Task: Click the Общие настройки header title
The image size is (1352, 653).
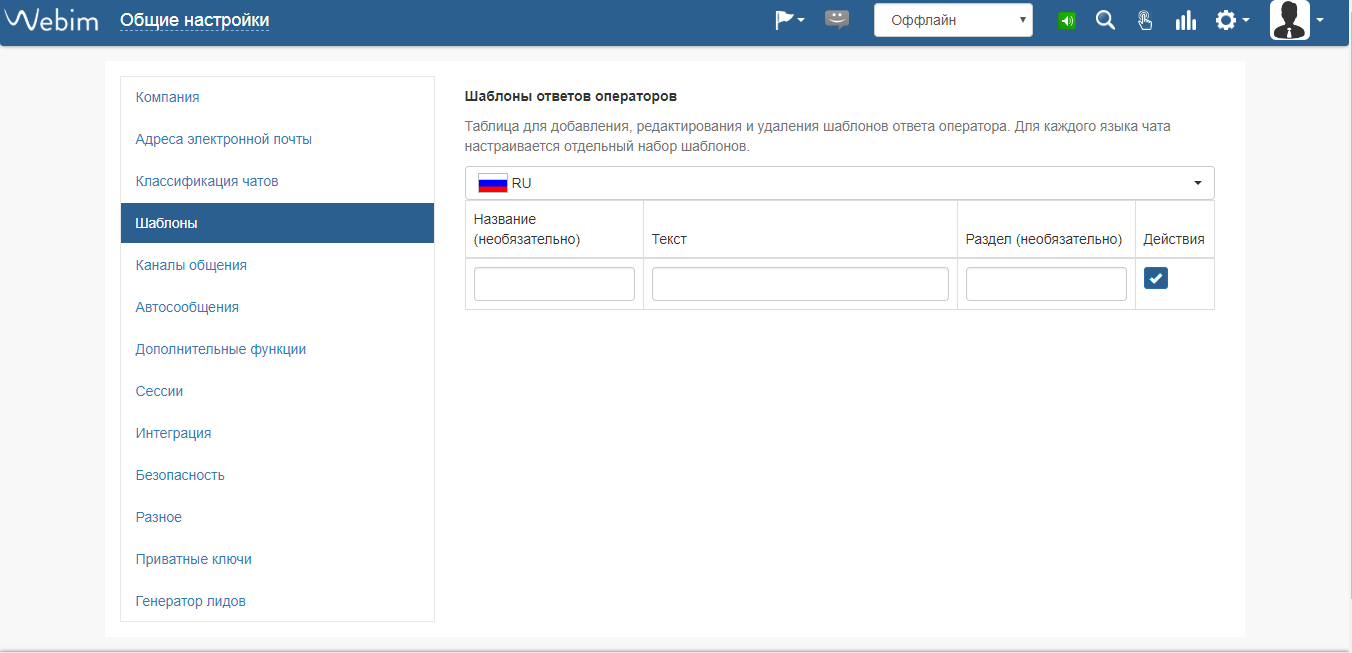Action: (194, 20)
